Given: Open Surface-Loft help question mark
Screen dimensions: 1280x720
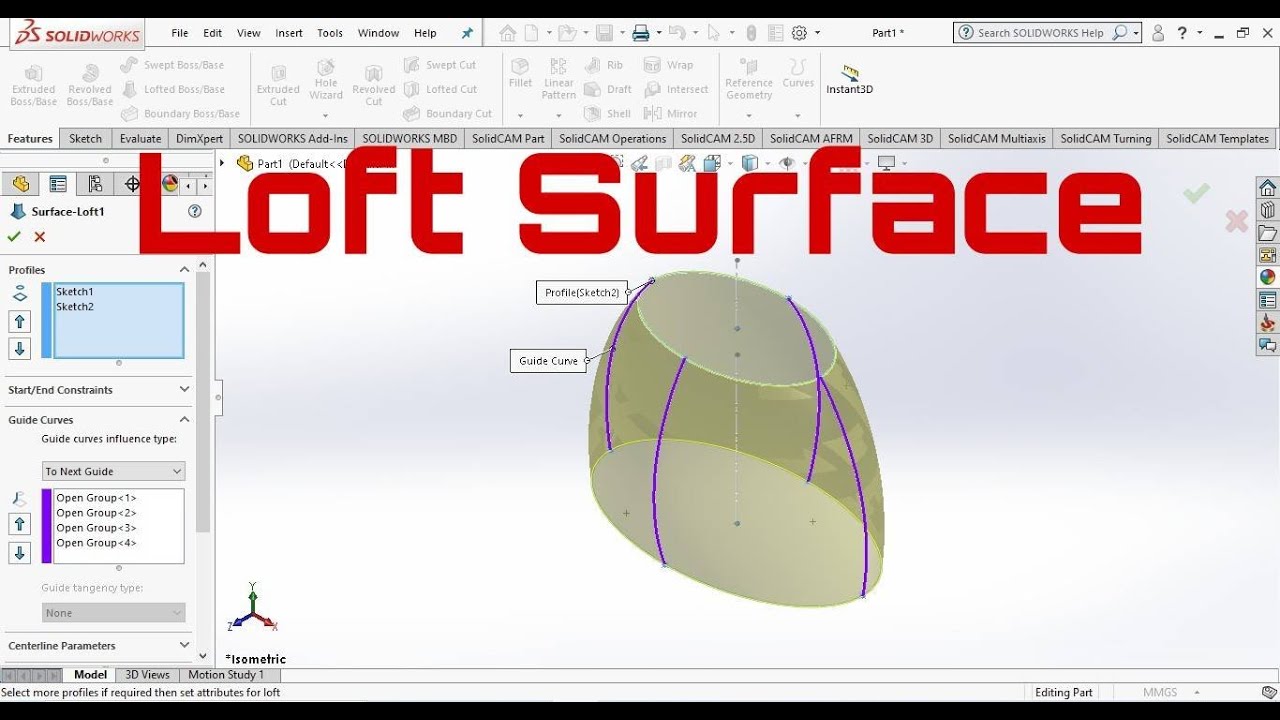Looking at the screenshot, I should tap(195, 211).
